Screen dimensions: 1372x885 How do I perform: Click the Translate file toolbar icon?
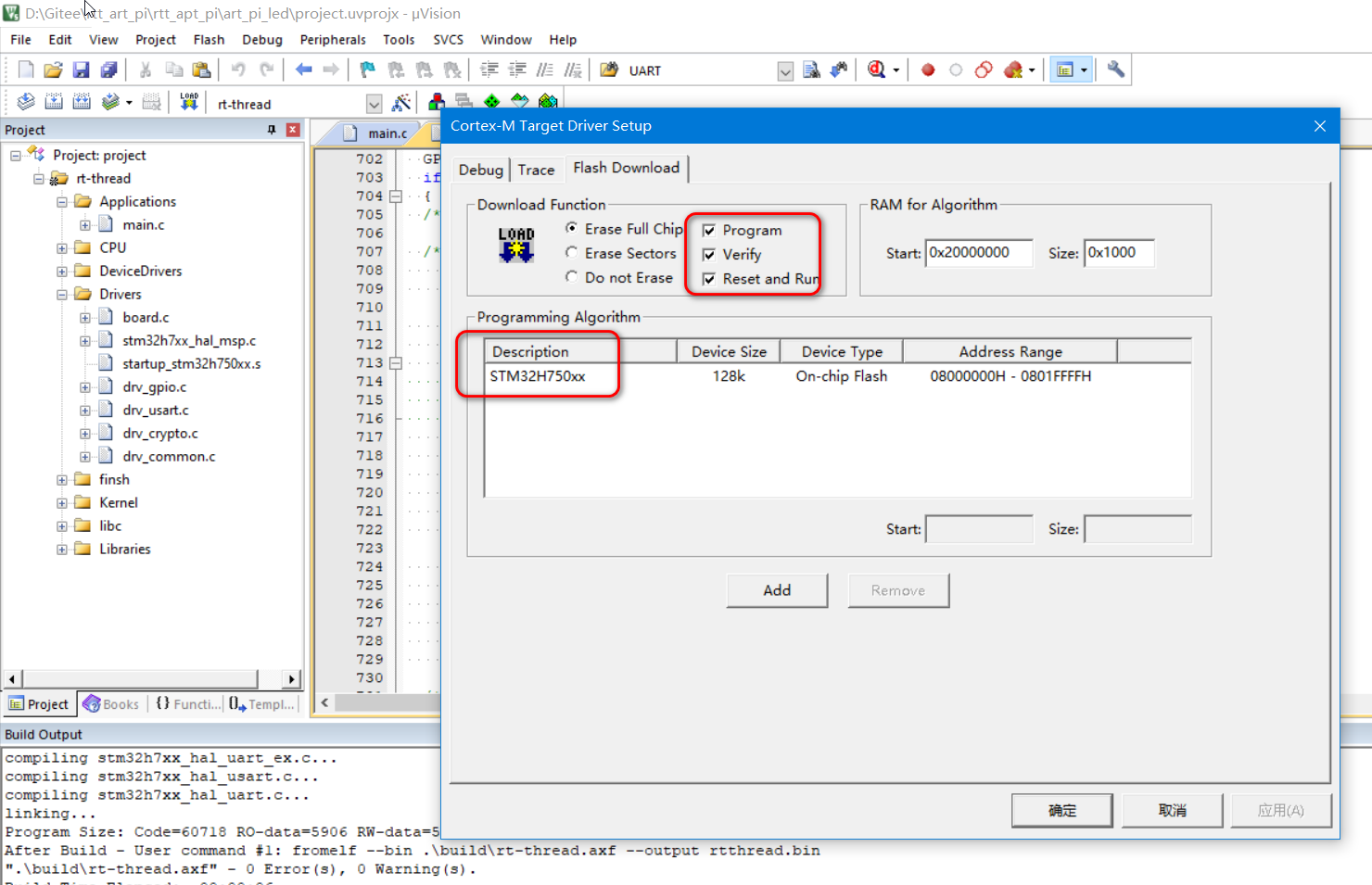(26, 102)
